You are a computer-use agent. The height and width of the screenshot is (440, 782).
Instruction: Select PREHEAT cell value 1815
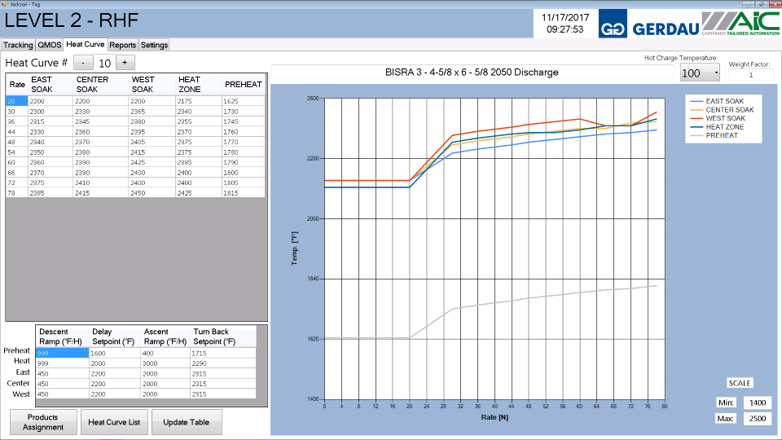243,193
